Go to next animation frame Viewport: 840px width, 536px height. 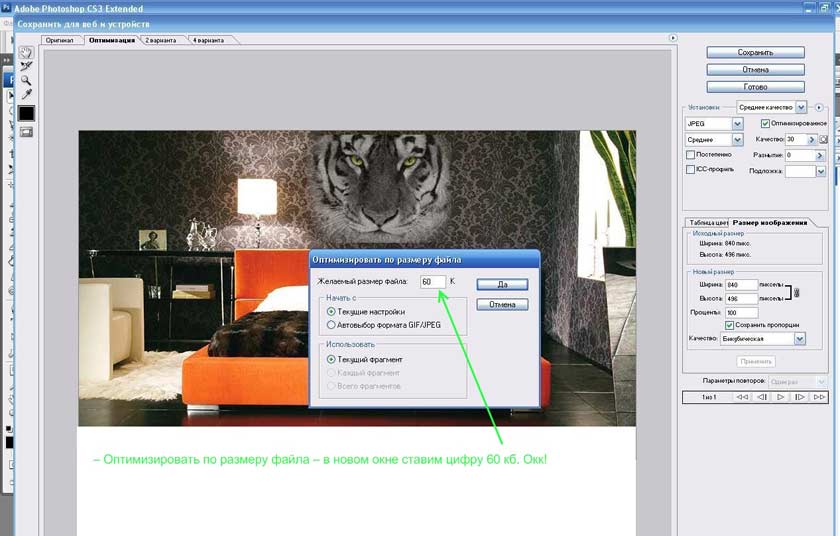point(799,397)
